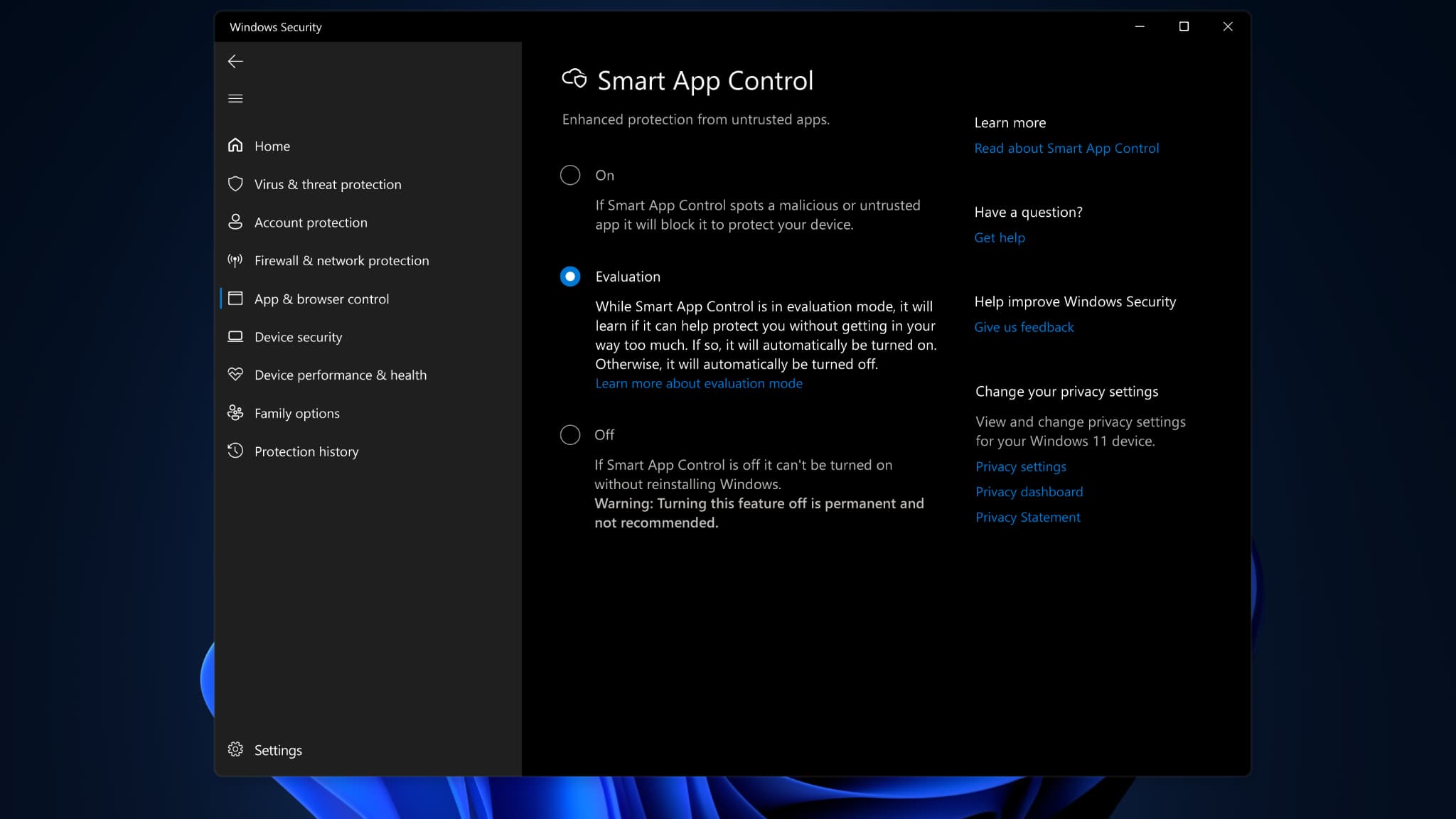Open Learn more about evaluation mode
Screen dimensions: 1456x819
click(x=699, y=383)
